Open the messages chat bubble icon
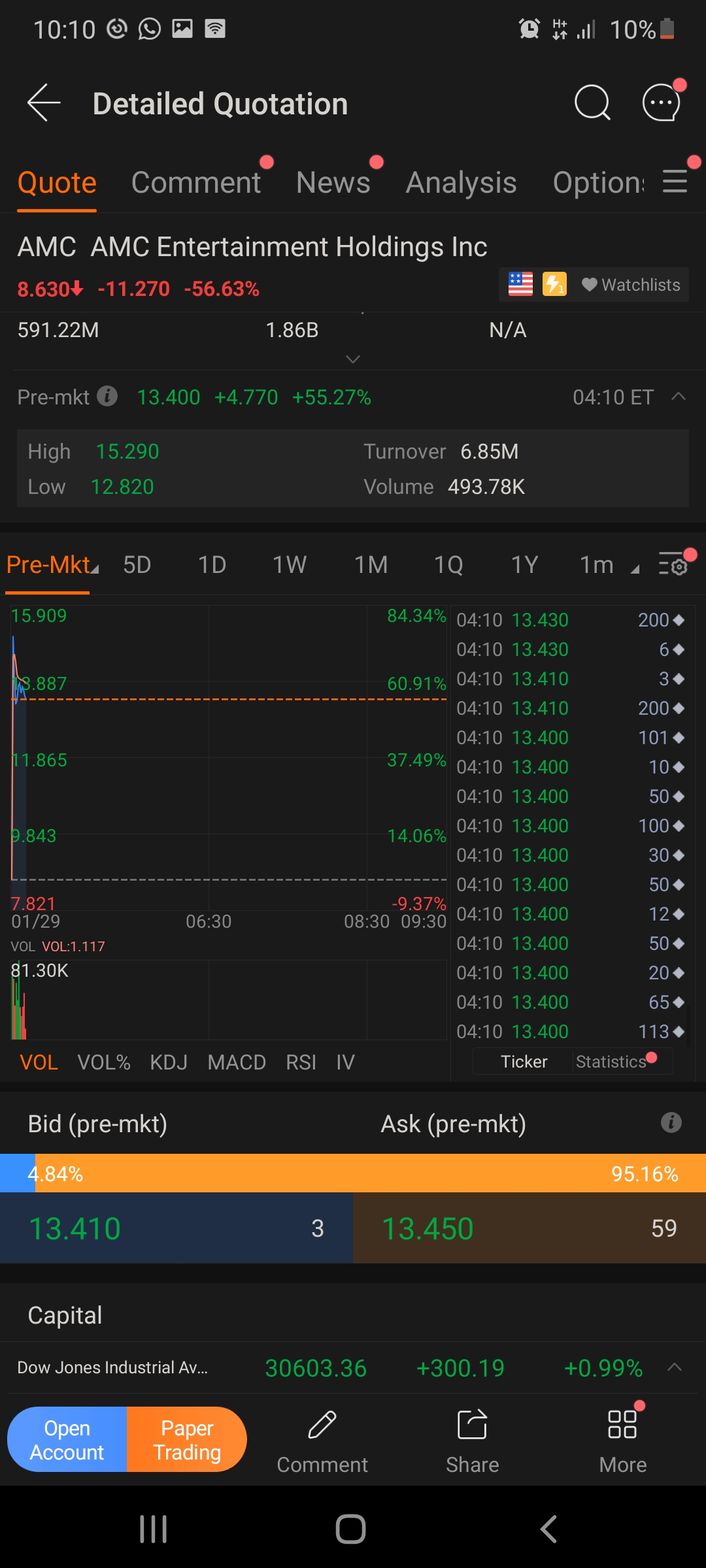The width and height of the screenshot is (706, 1568). tap(662, 103)
